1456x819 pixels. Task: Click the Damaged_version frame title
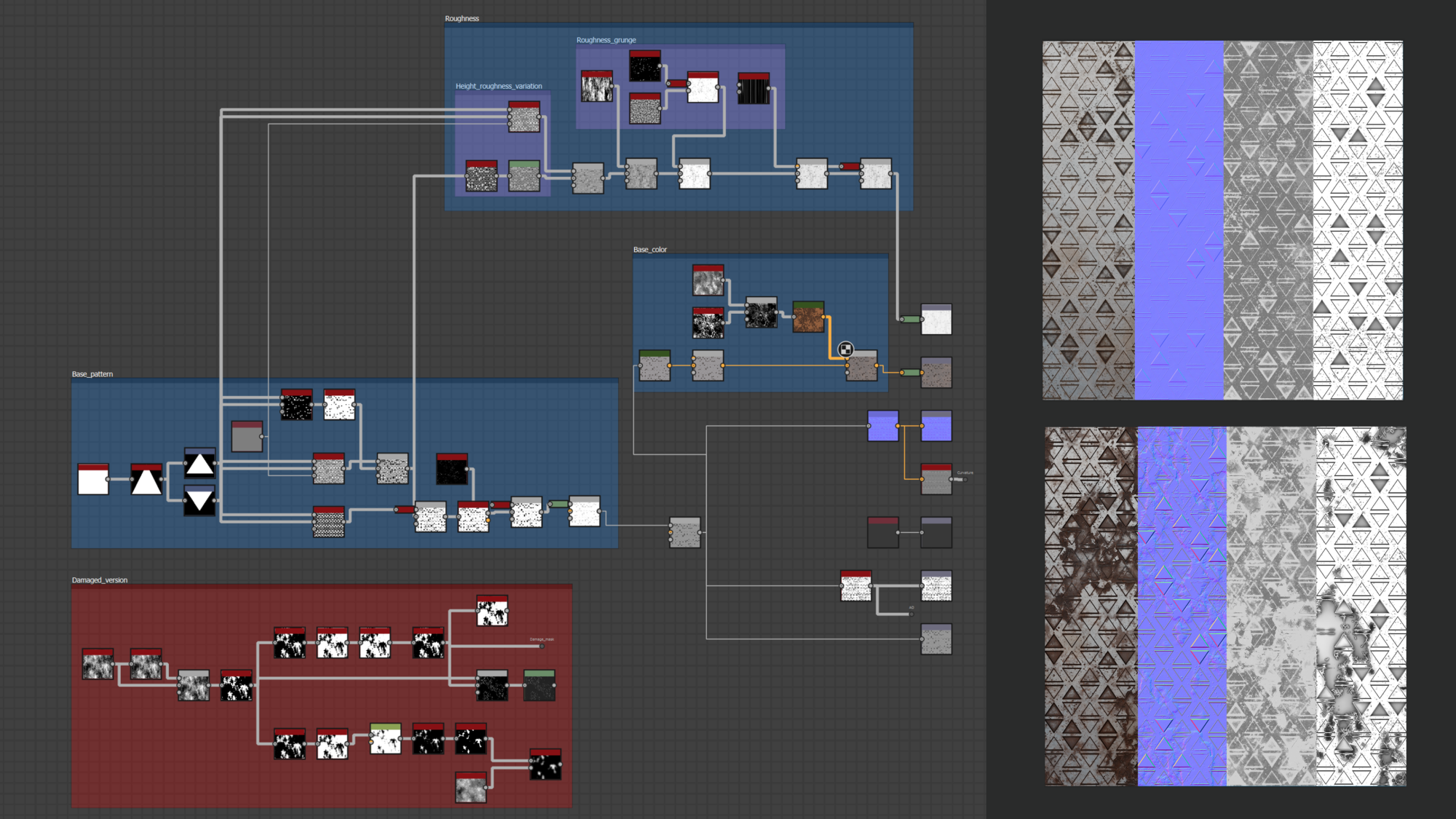pyautogui.click(x=99, y=580)
